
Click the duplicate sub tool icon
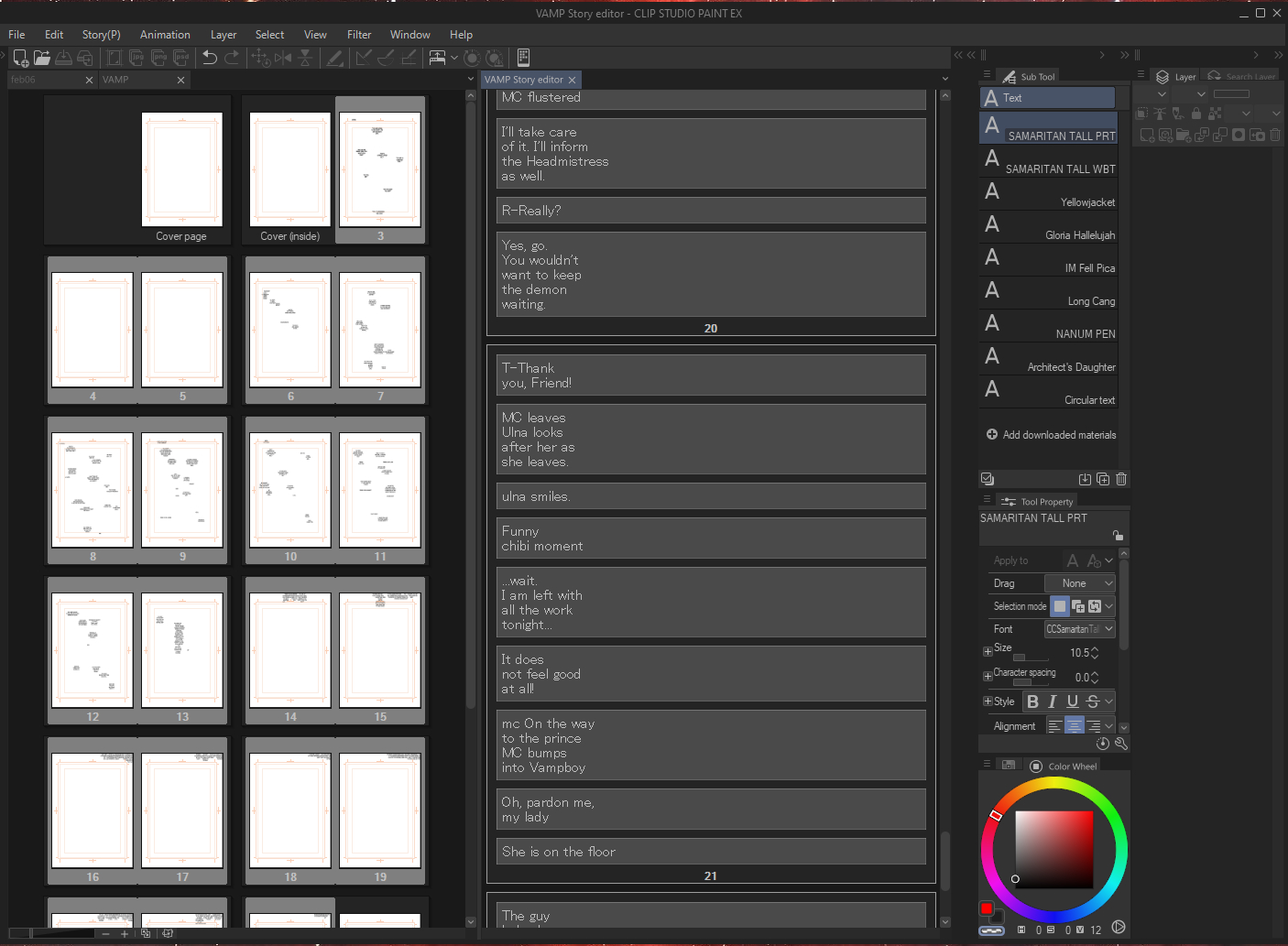[1103, 479]
